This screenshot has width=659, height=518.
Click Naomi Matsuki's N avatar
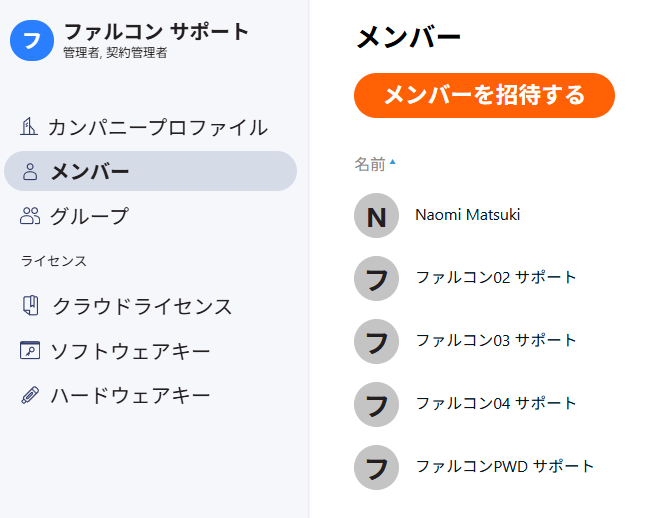click(x=376, y=216)
